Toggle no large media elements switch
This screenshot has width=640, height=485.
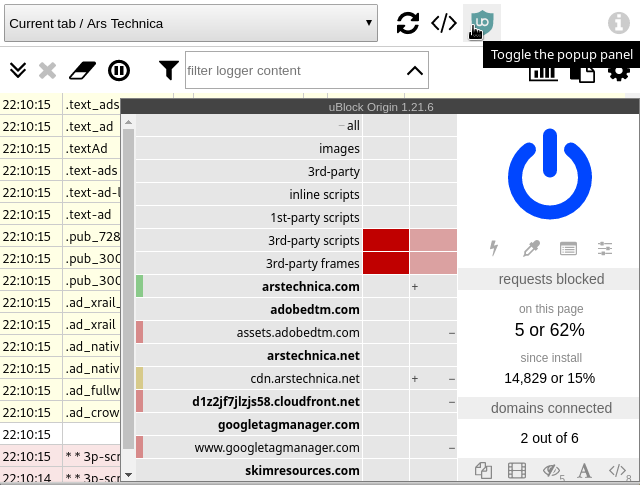coord(517,470)
